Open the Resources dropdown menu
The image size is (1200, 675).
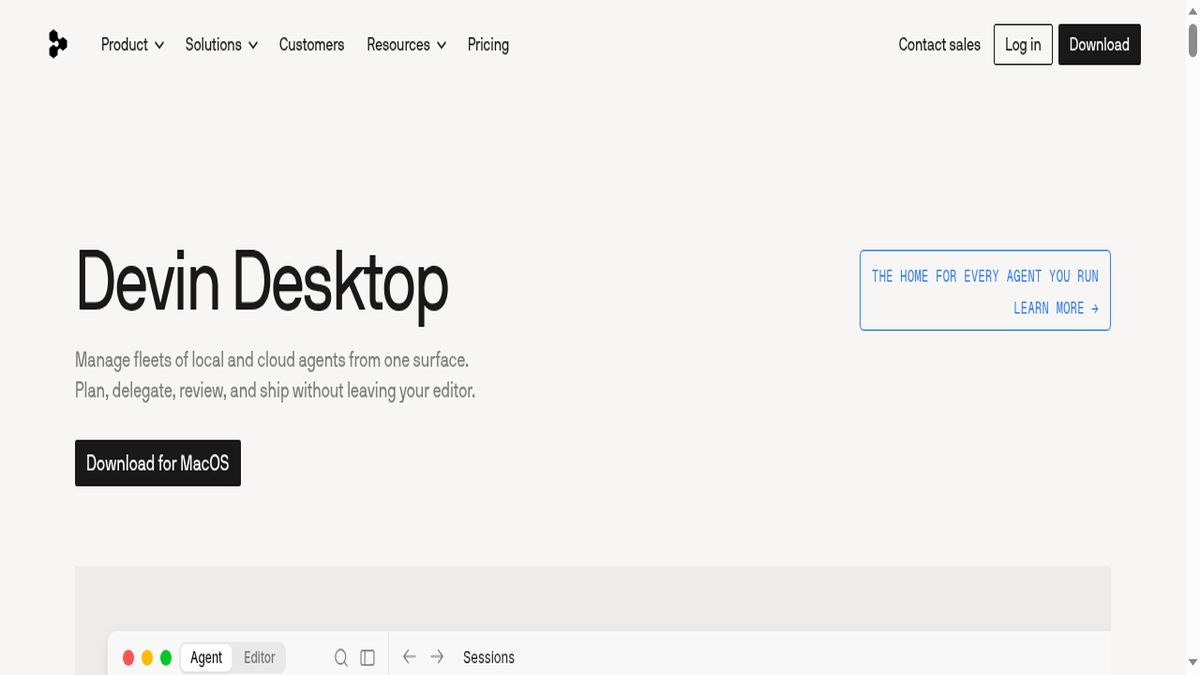(x=406, y=45)
